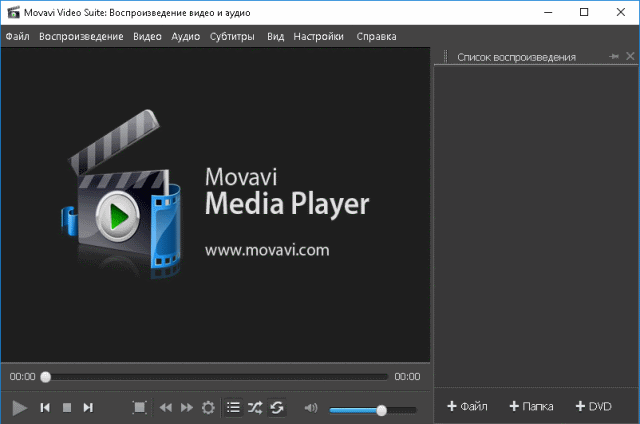This screenshot has width=640, height=424.
Task: Toggle repeat playback
Action: [277, 407]
